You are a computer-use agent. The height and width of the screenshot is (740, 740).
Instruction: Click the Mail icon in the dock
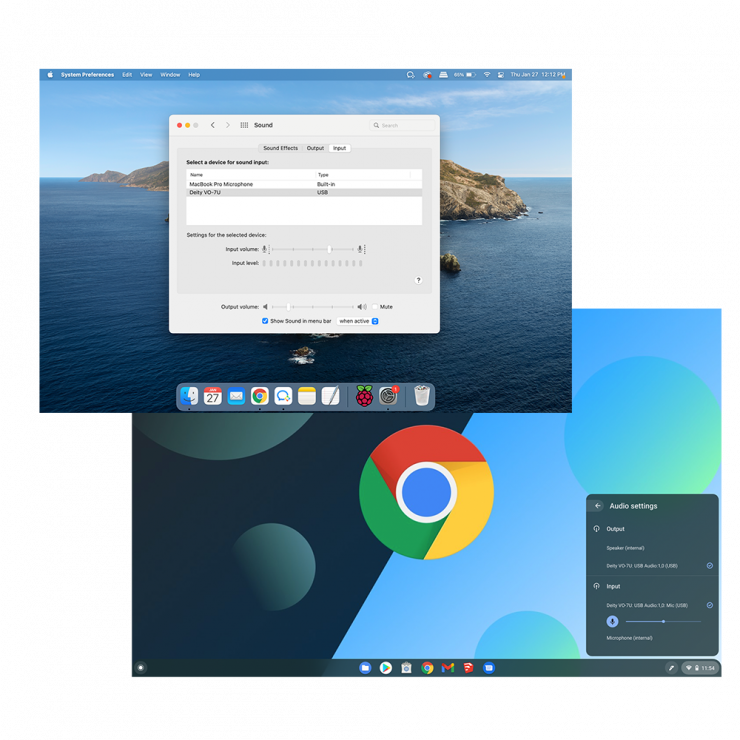236,396
